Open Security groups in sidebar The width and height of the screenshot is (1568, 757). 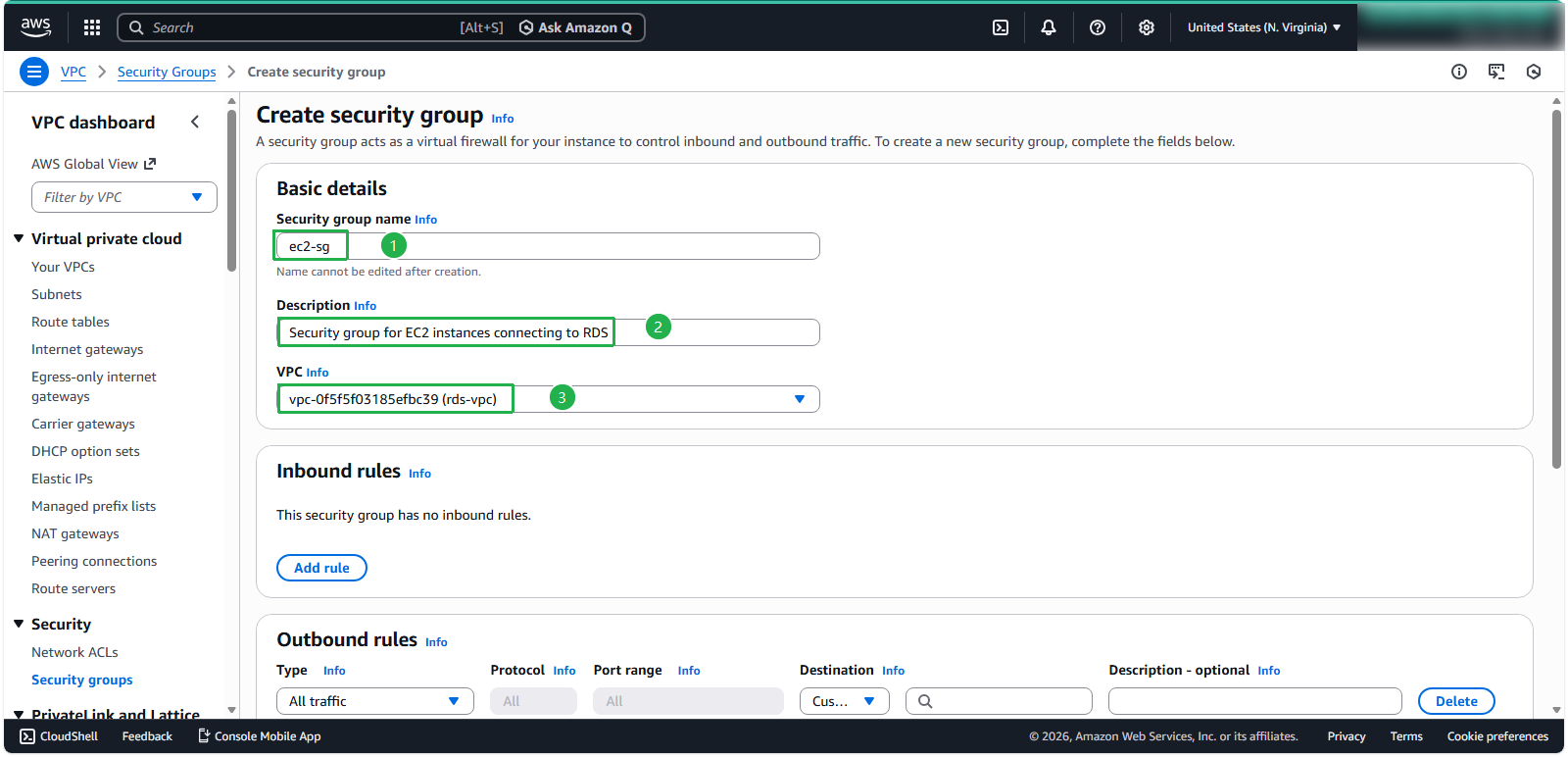[82, 680]
